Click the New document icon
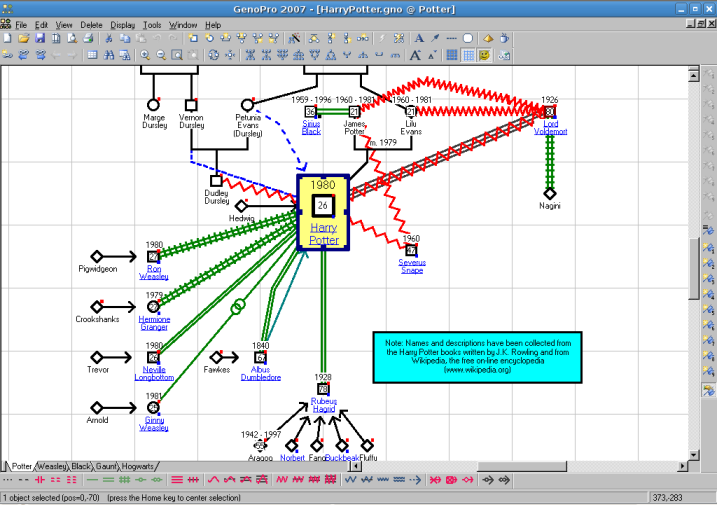717x505 pixels. click(x=8, y=39)
